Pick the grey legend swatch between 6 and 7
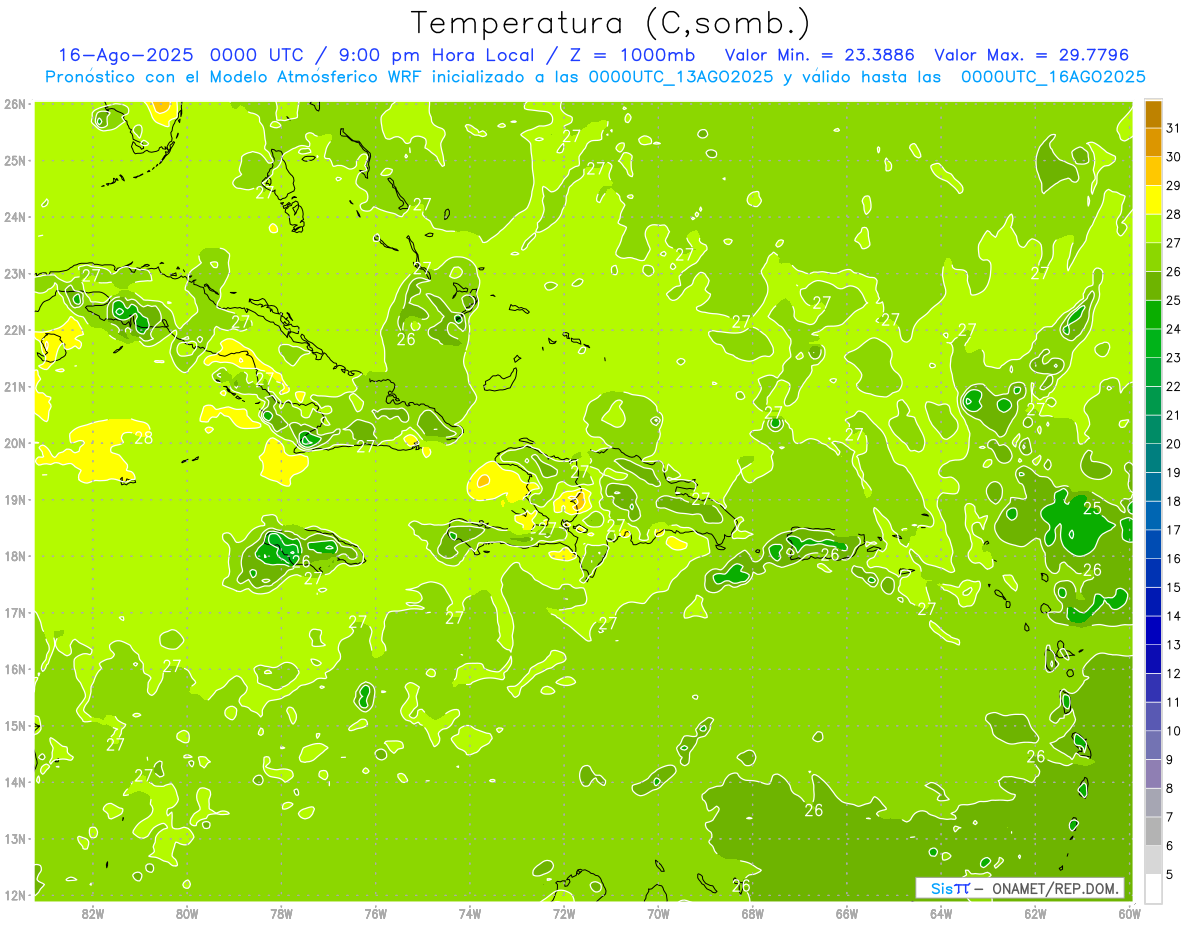Image resolution: width=1200 pixels, height=927 pixels. pyautogui.click(x=1153, y=831)
